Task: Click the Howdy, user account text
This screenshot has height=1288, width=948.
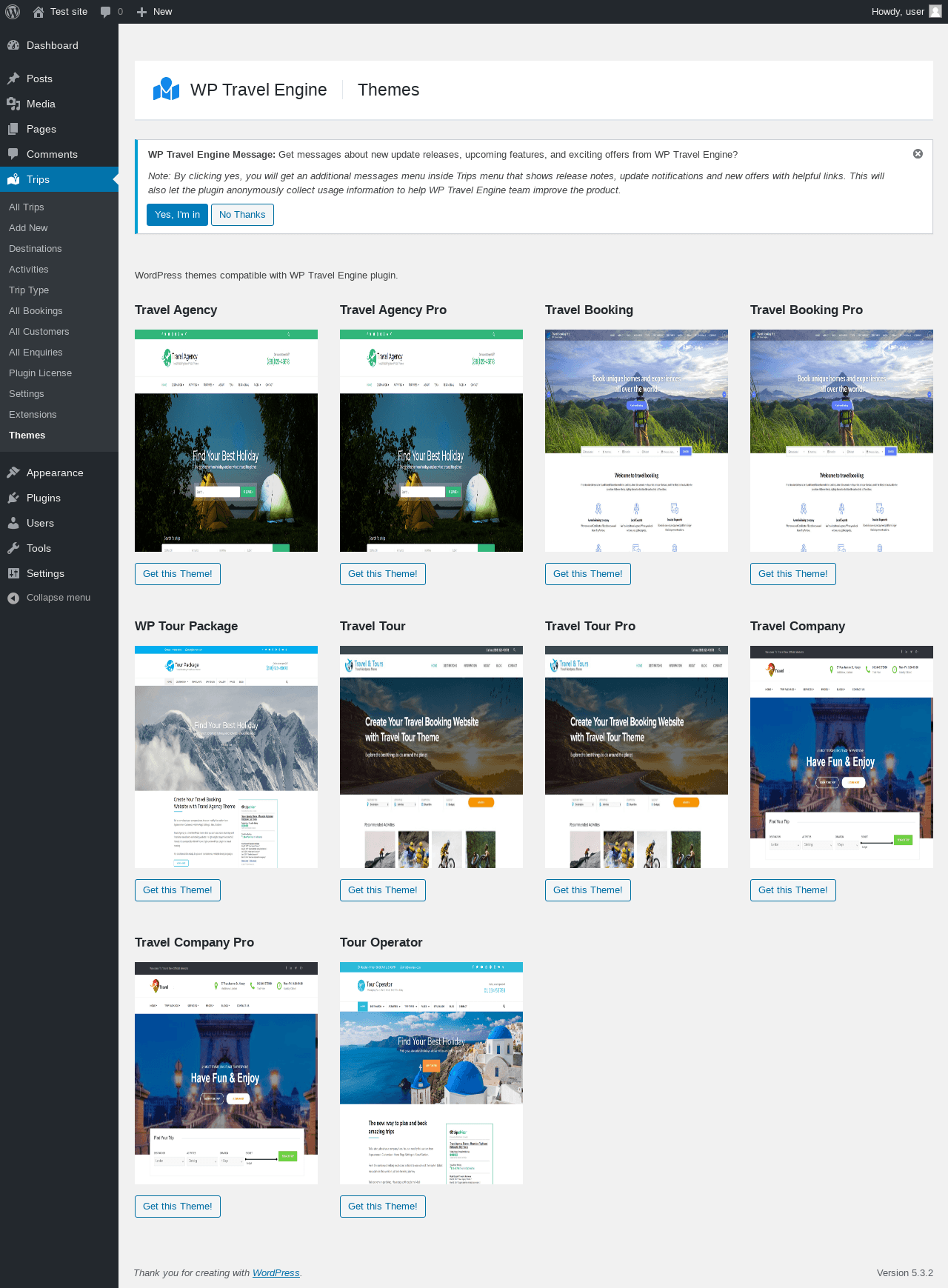Action: (898, 12)
